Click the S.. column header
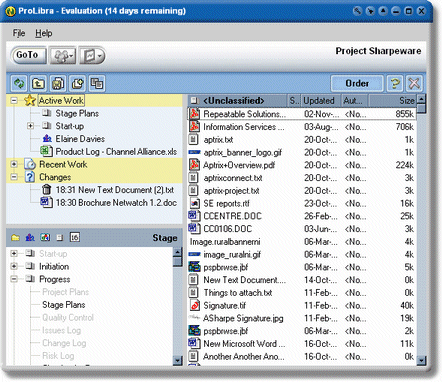Image resolution: width=442 pixels, height=382 pixels. [x=294, y=100]
